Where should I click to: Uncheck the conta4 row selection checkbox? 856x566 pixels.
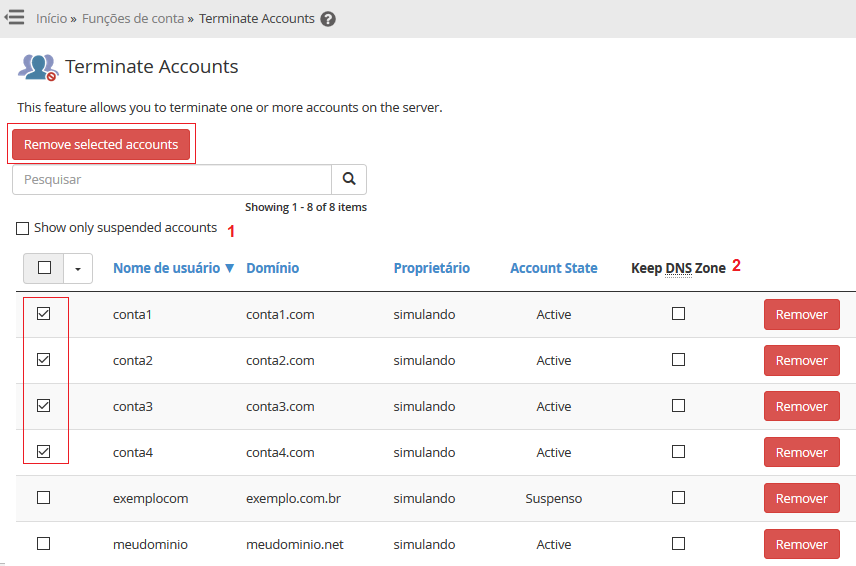[x=44, y=451]
